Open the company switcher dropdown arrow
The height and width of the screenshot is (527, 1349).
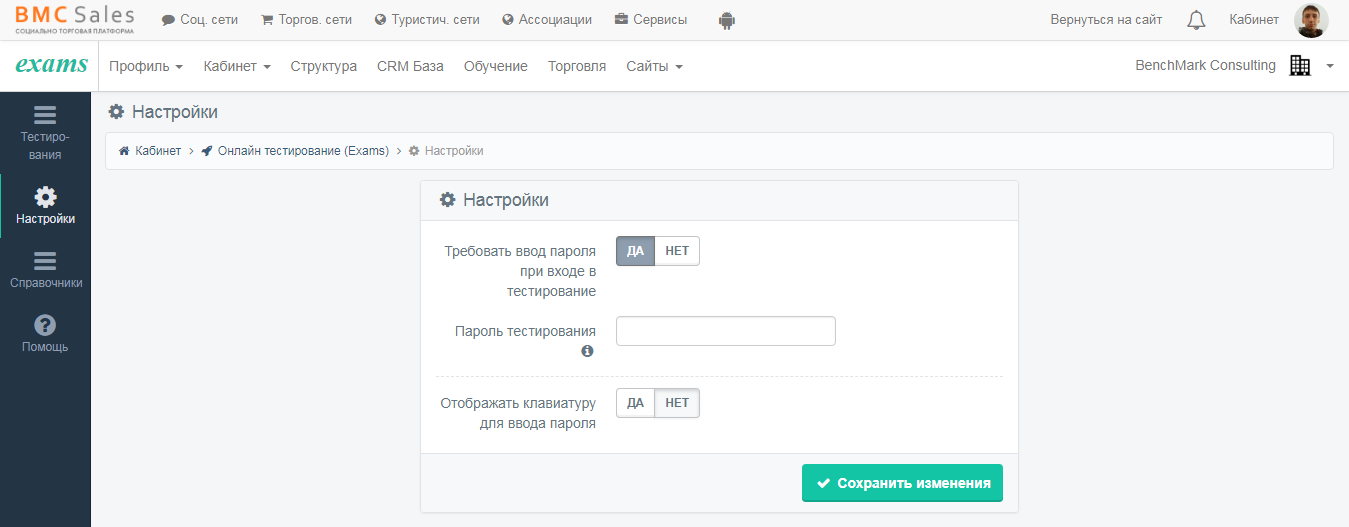[1330, 66]
